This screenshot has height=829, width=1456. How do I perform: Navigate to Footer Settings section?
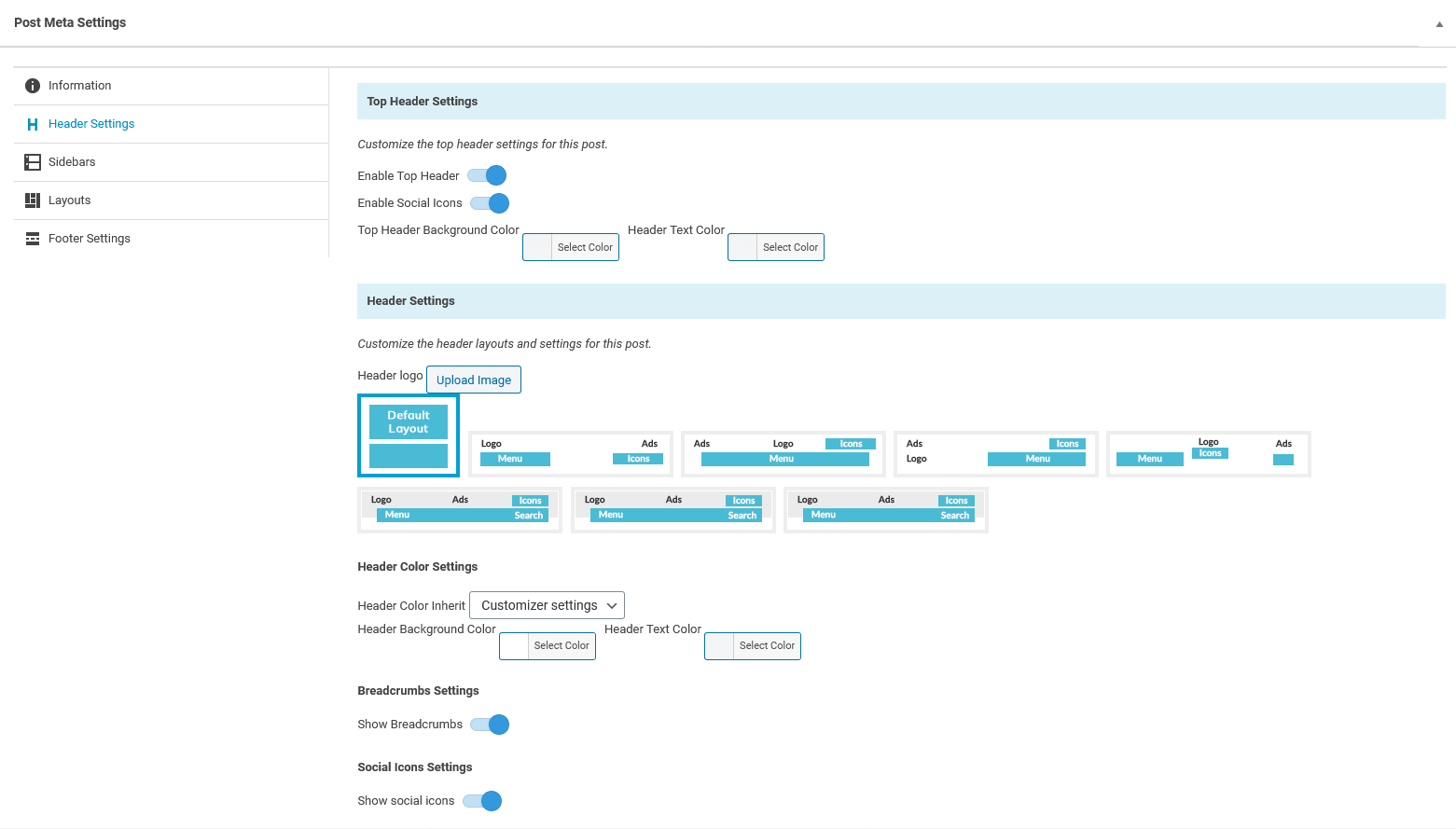89,238
